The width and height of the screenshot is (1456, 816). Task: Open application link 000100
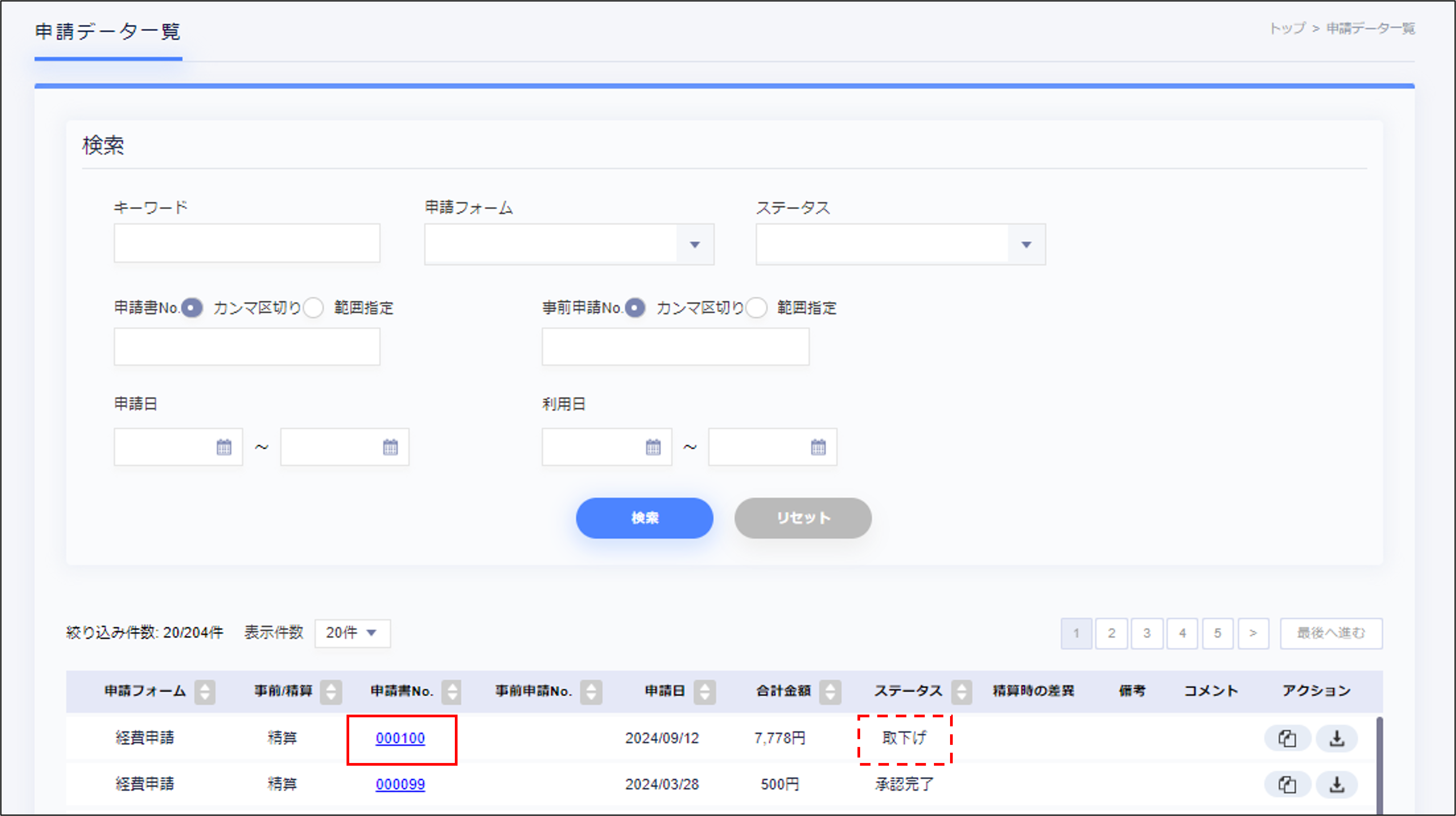click(400, 738)
